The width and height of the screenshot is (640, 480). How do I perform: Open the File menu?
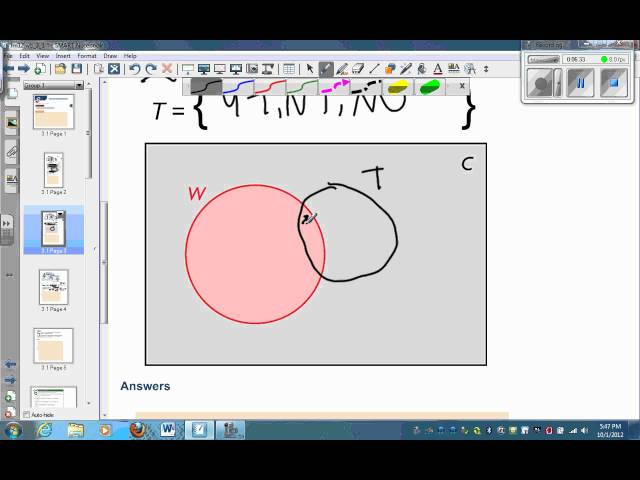pyautogui.click(x=8, y=56)
